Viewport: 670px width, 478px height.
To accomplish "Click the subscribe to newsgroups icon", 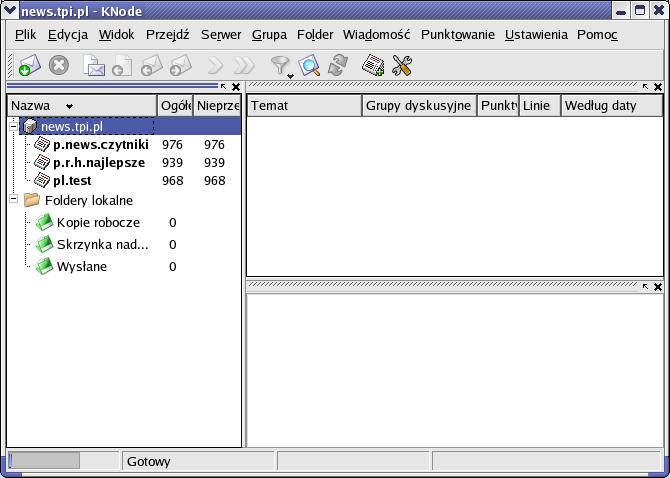I will pyautogui.click(x=373, y=66).
